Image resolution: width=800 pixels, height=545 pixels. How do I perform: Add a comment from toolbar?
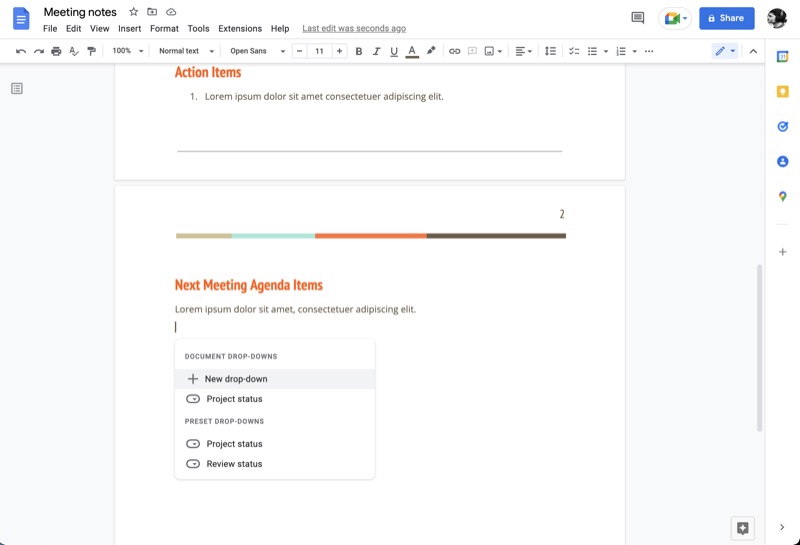click(472, 51)
